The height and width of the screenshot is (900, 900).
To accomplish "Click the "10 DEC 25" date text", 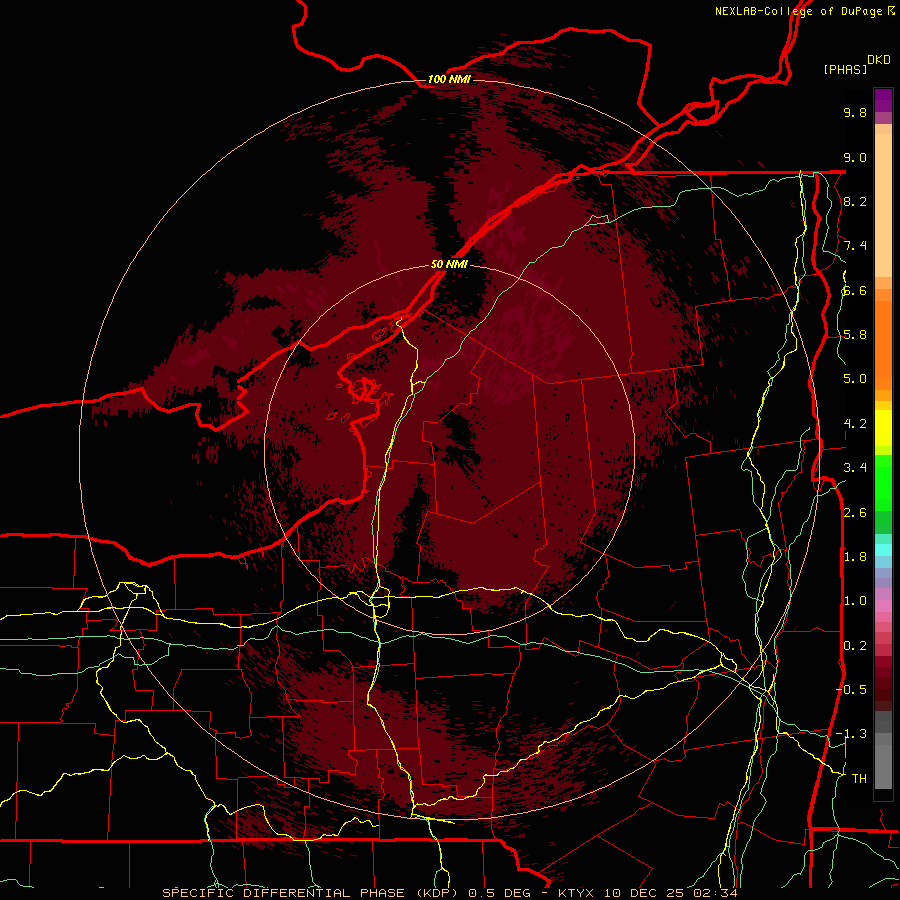I will coord(645,893).
